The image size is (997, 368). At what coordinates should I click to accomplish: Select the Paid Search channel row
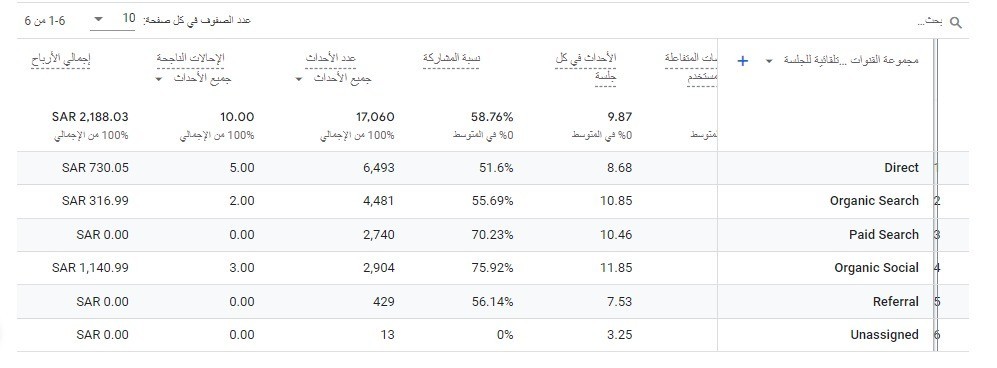pos(493,235)
